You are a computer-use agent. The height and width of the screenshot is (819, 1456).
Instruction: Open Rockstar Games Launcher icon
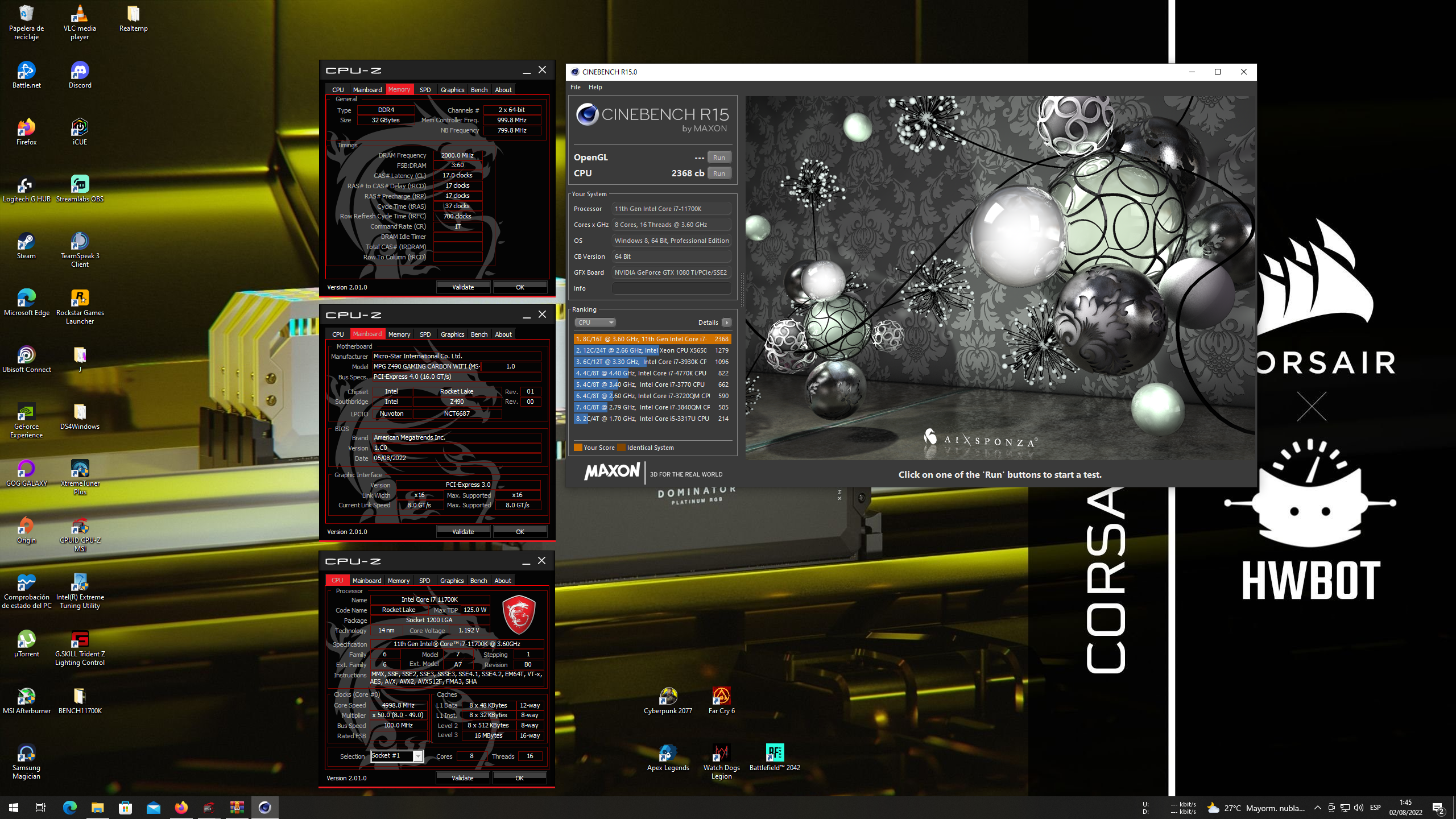[80, 306]
